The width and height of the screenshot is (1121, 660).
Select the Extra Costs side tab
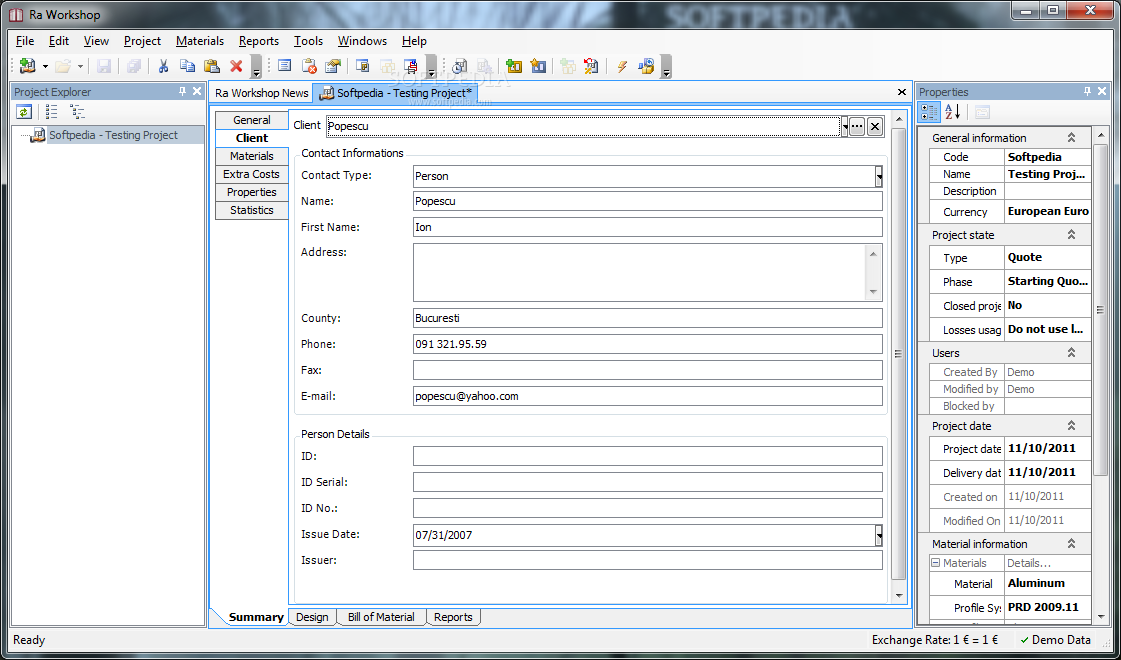point(252,174)
